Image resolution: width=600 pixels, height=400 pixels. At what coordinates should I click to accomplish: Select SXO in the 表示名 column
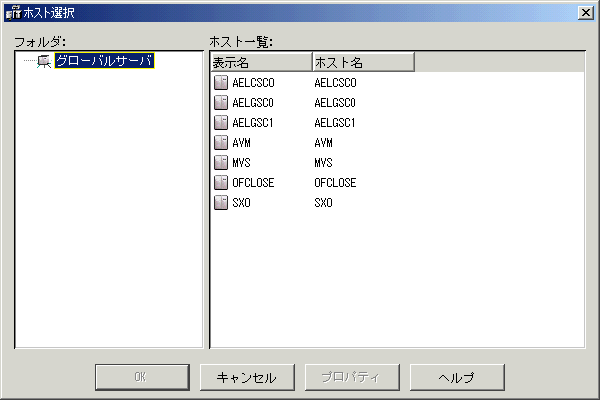[241, 202]
